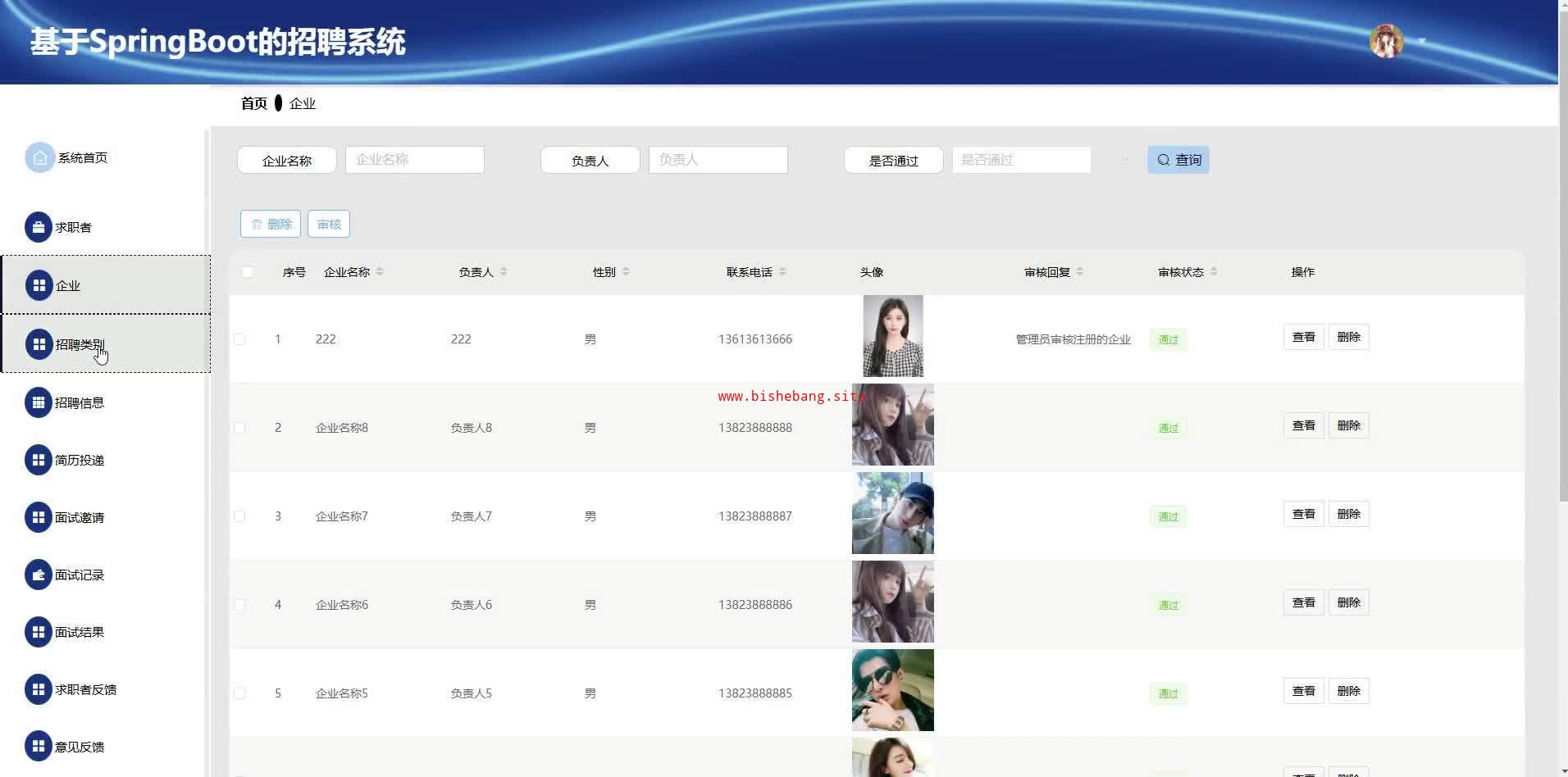
Task: Click 查看 for row 222
Action: [1304, 337]
